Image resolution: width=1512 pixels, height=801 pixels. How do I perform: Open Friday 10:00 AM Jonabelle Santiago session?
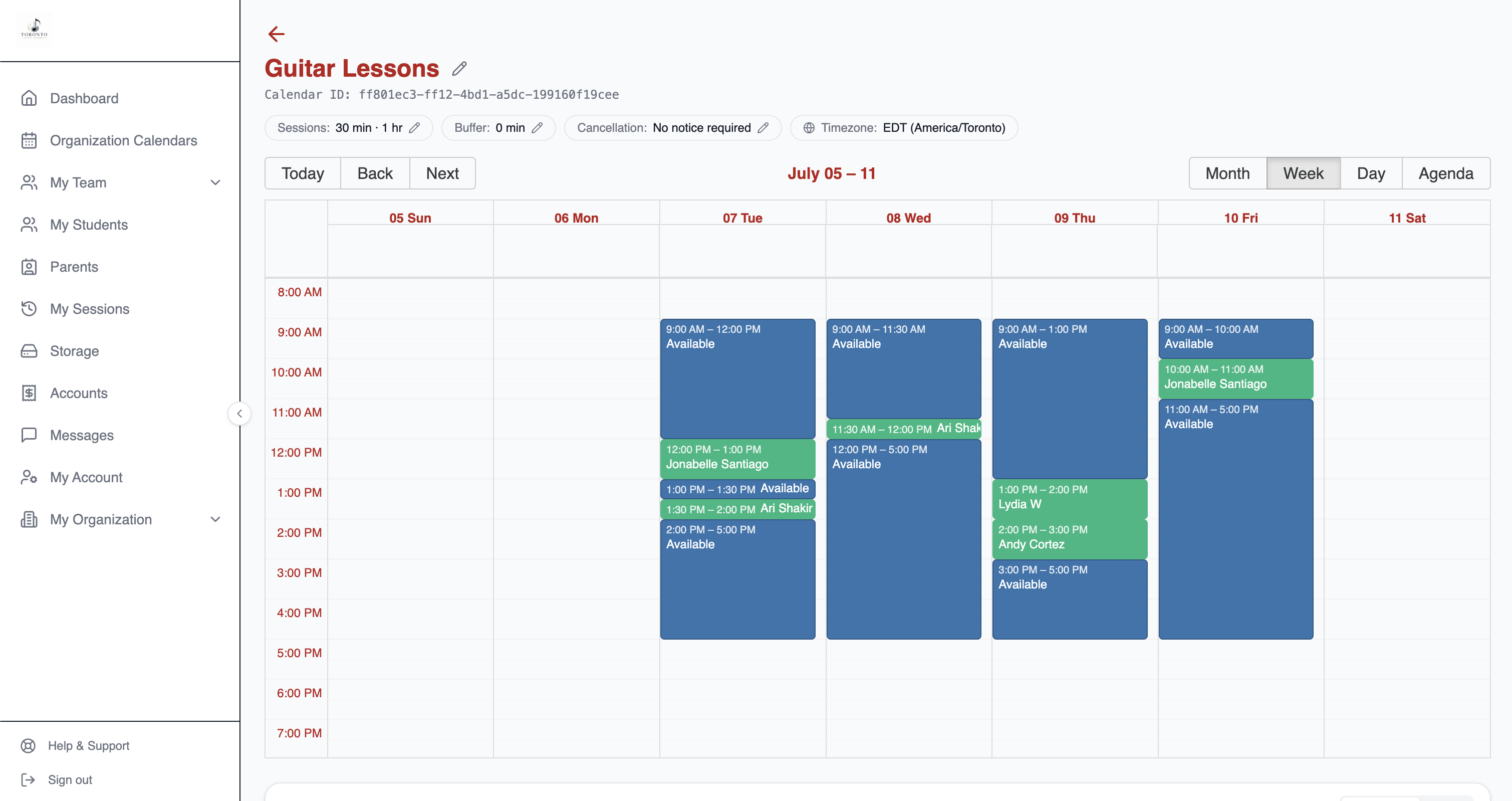1235,379
